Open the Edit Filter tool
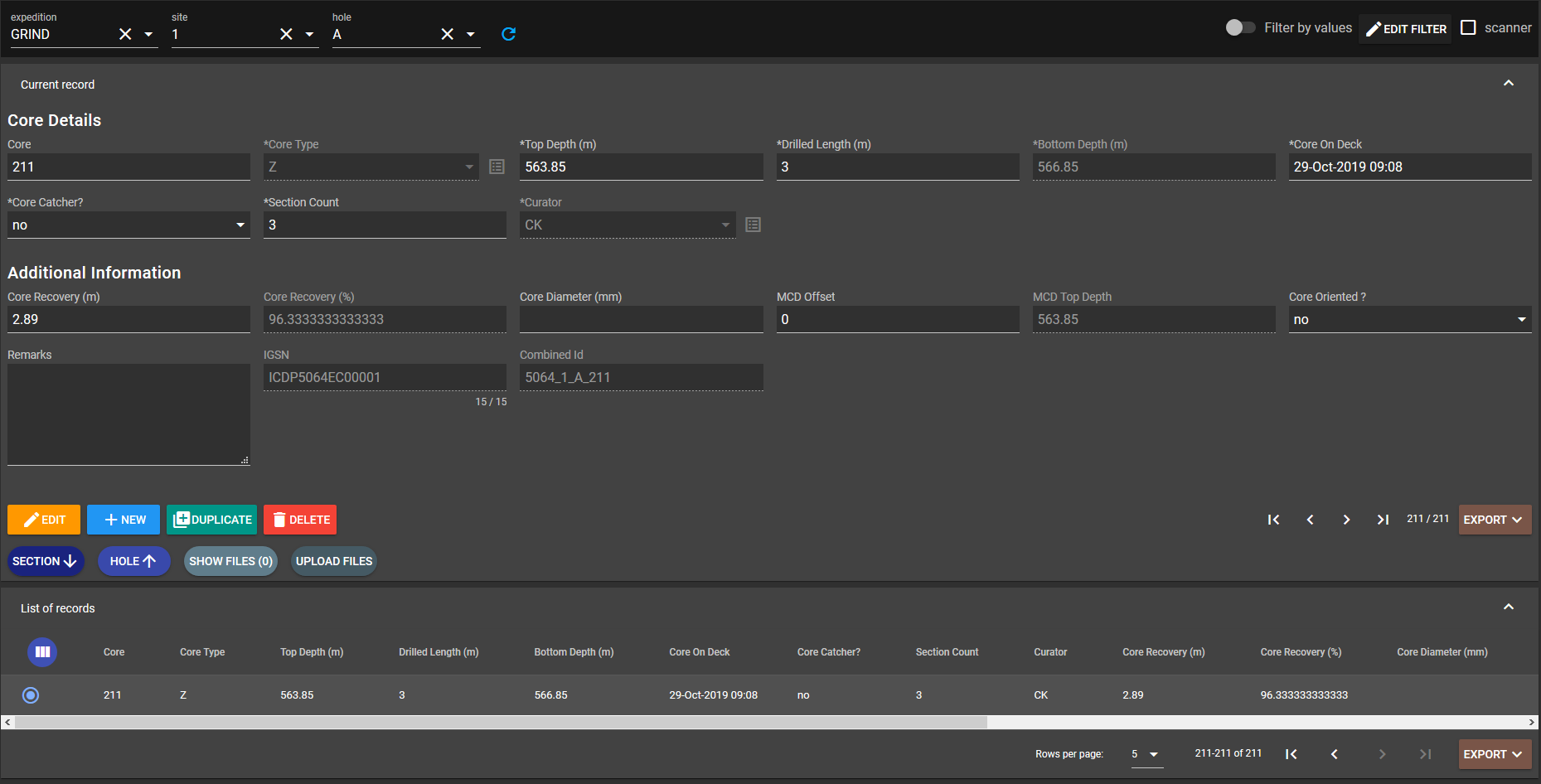 (x=1404, y=28)
